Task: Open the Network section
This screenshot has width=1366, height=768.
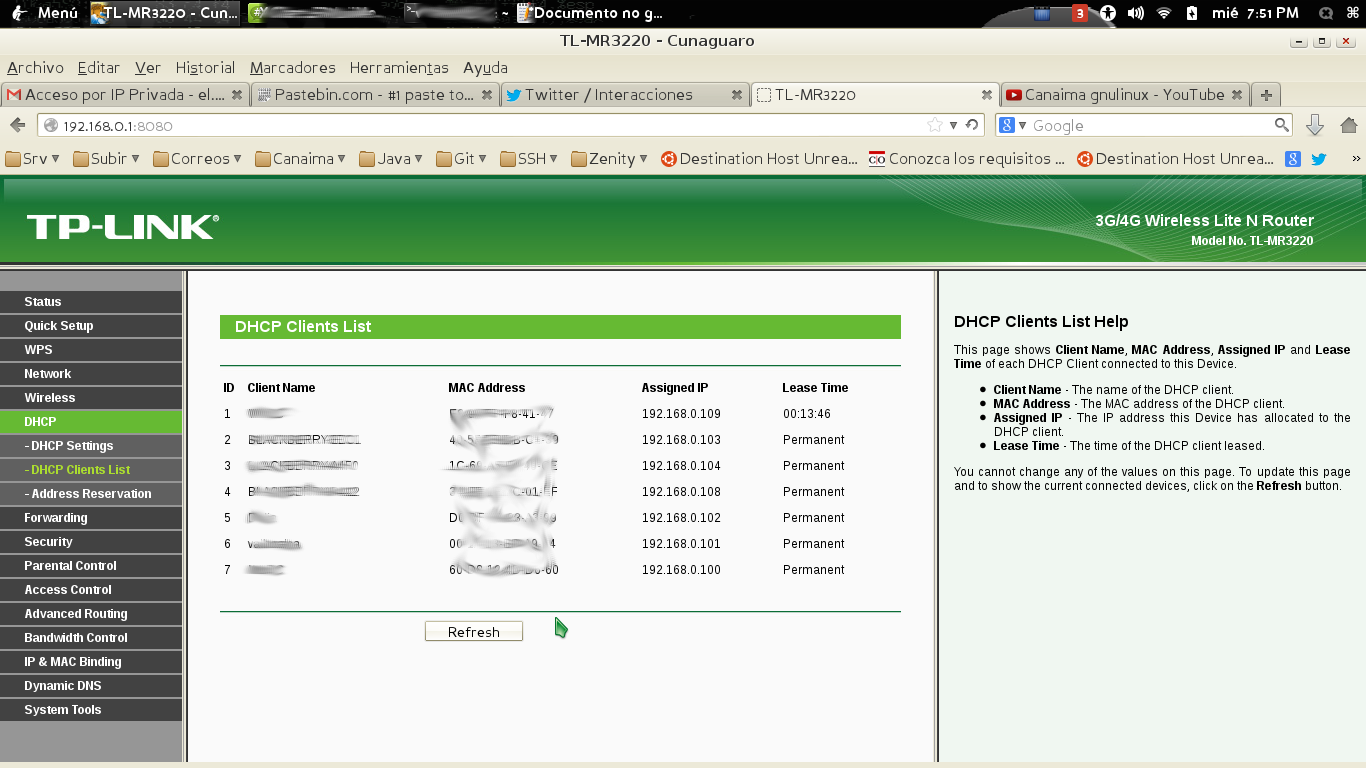Action: click(91, 374)
